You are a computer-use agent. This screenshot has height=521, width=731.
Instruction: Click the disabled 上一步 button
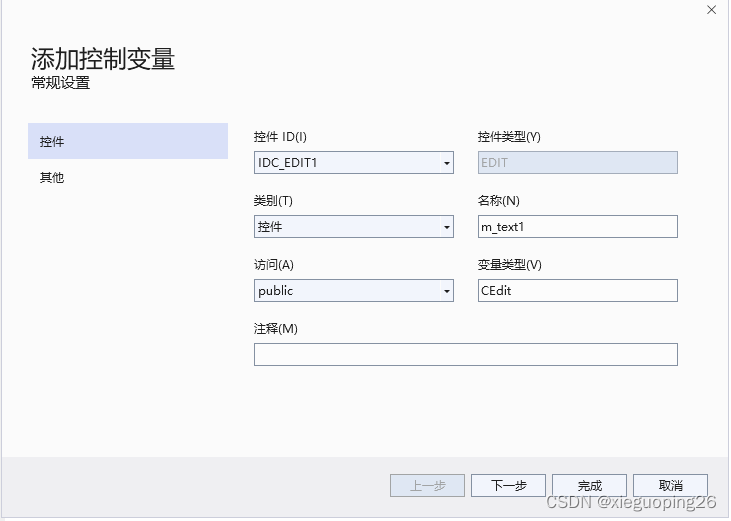click(428, 486)
